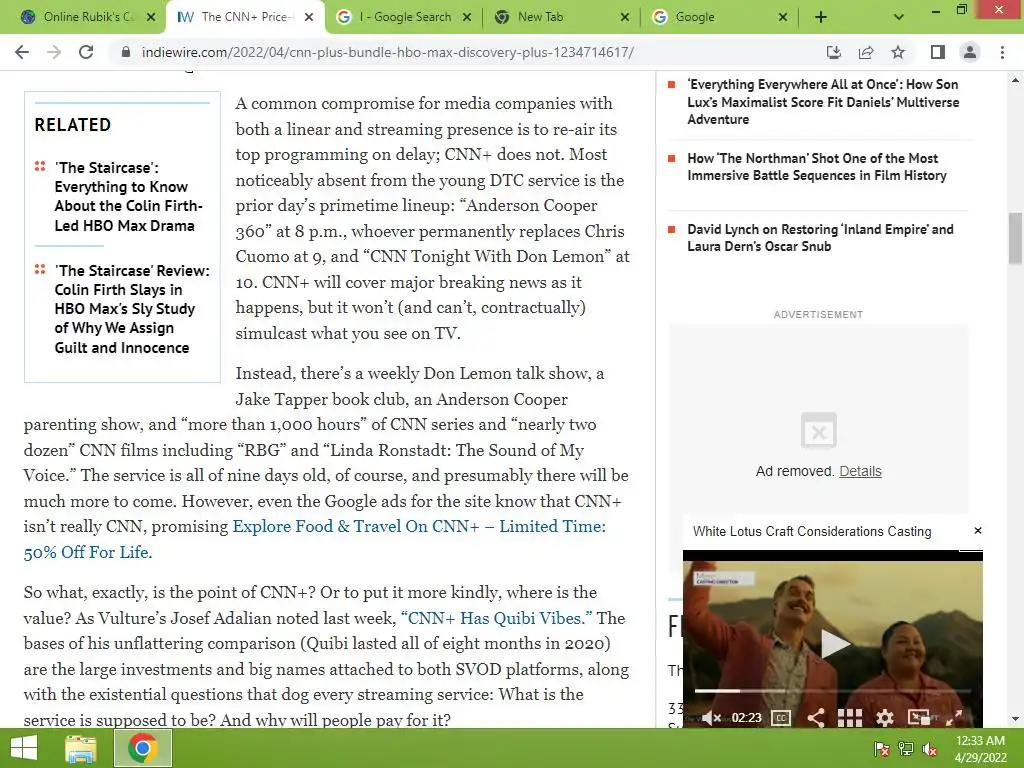Open David Lynch 'Inland Empire' article
The height and width of the screenshot is (768, 1024).
(820, 238)
